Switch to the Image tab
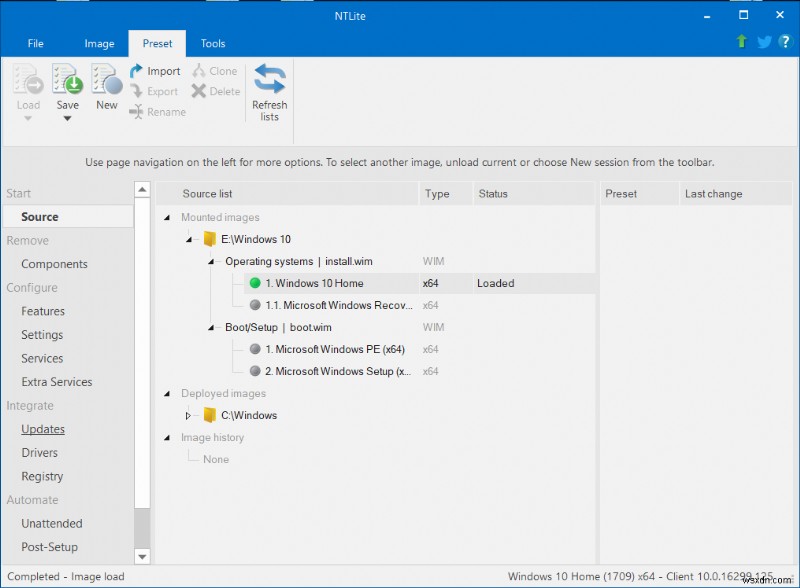This screenshot has height=588, width=800. 99,43
